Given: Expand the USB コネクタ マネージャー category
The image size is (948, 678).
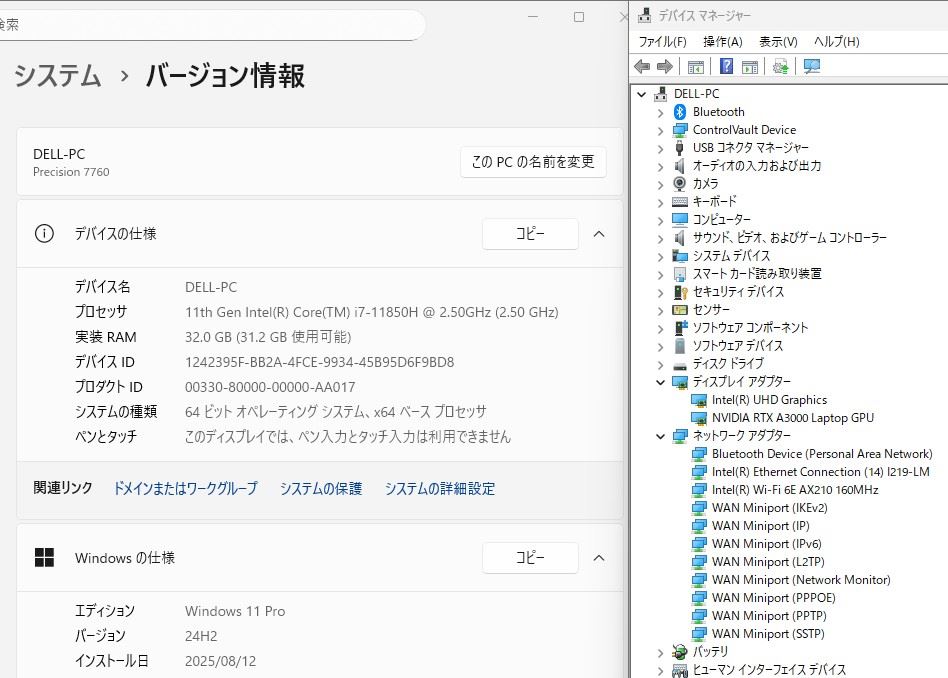Looking at the screenshot, I should 660,149.
